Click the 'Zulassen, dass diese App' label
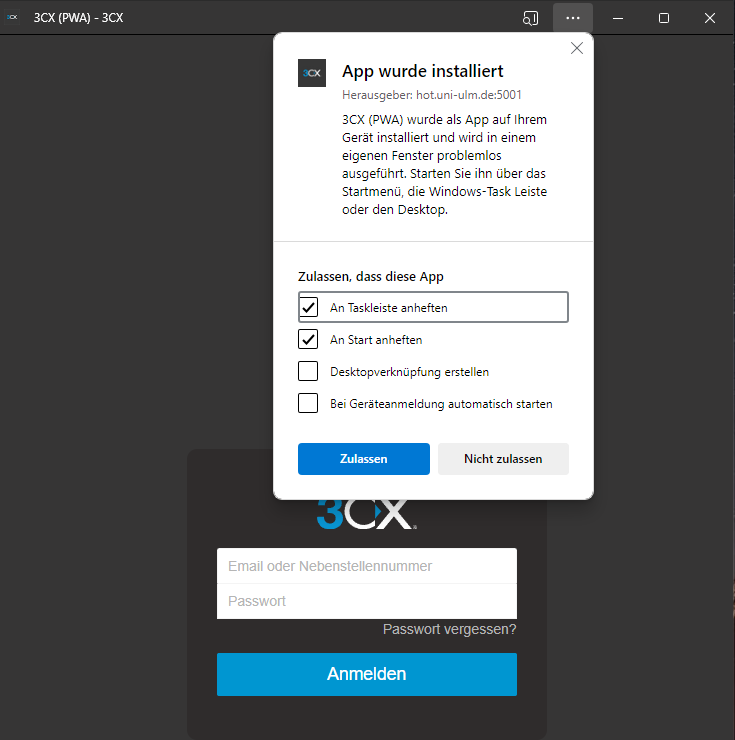735x740 pixels. coord(371,277)
